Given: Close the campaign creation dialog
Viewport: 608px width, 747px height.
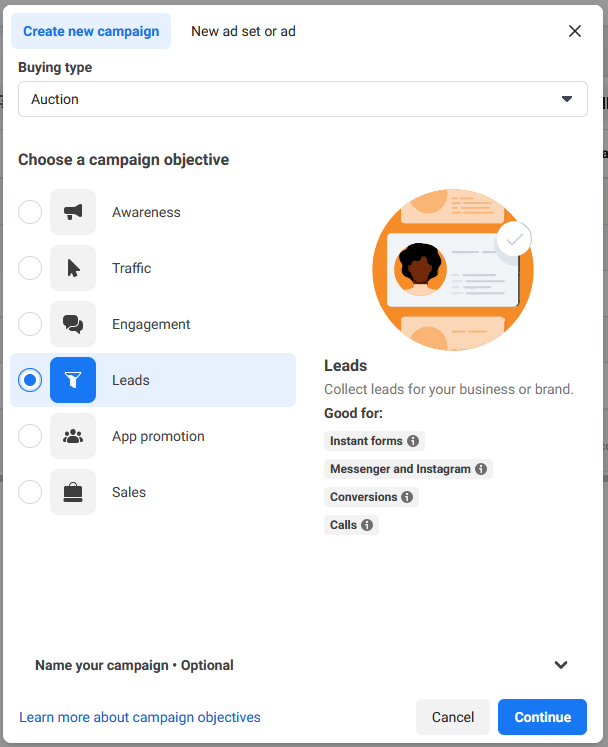Looking at the screenshot, I should (x=575, y=31).
